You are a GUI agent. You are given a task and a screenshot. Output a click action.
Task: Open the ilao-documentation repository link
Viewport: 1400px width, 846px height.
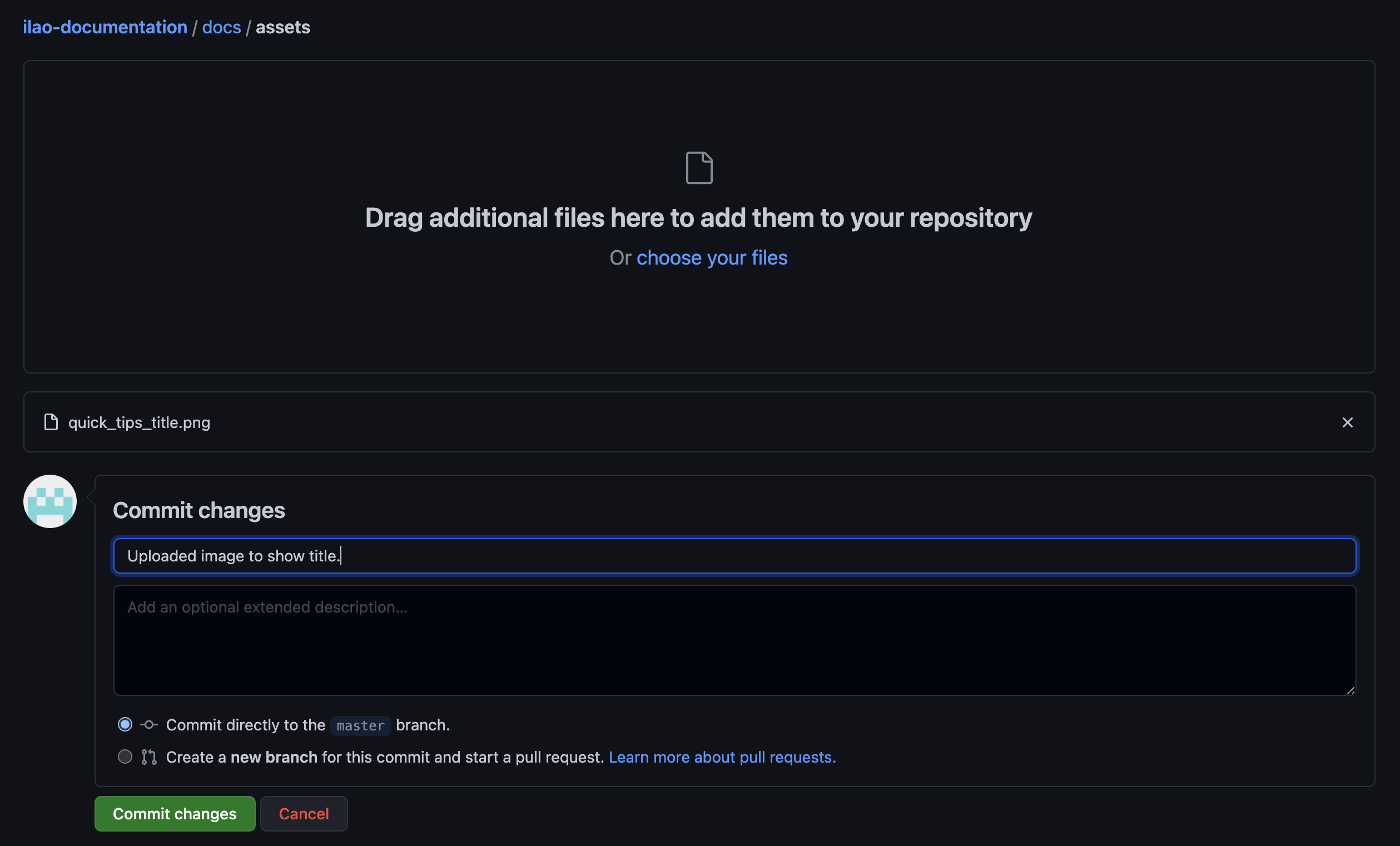point(105,27)
